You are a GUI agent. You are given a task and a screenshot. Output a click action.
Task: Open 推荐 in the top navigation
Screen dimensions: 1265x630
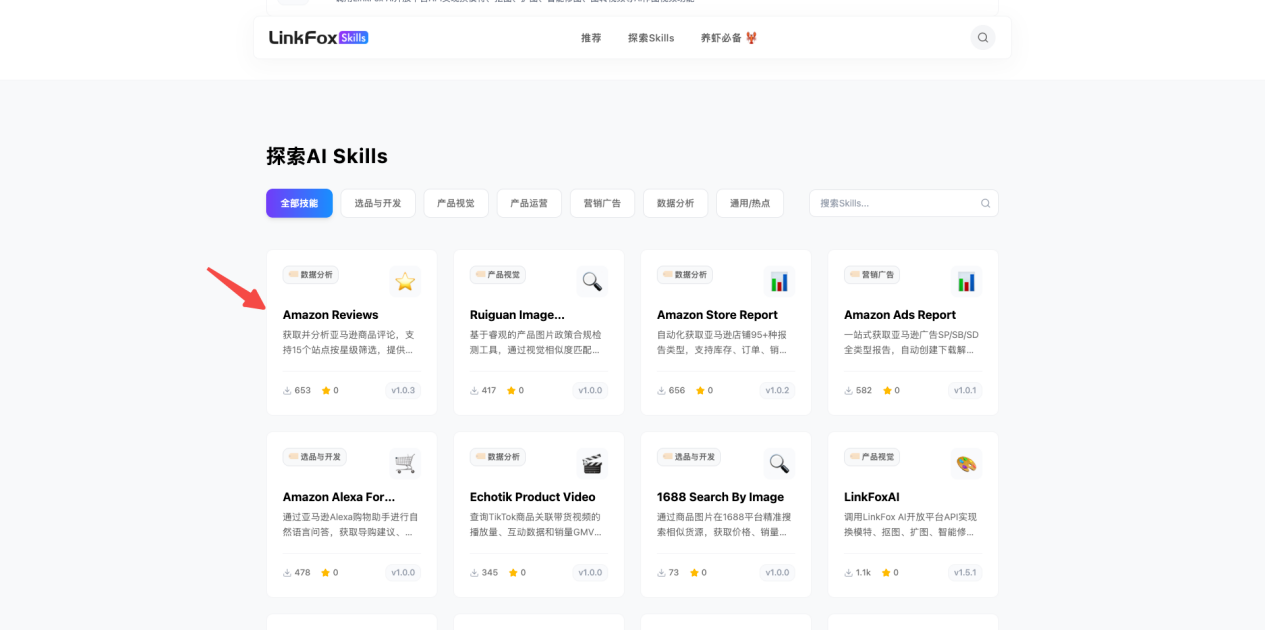point(591,38)
